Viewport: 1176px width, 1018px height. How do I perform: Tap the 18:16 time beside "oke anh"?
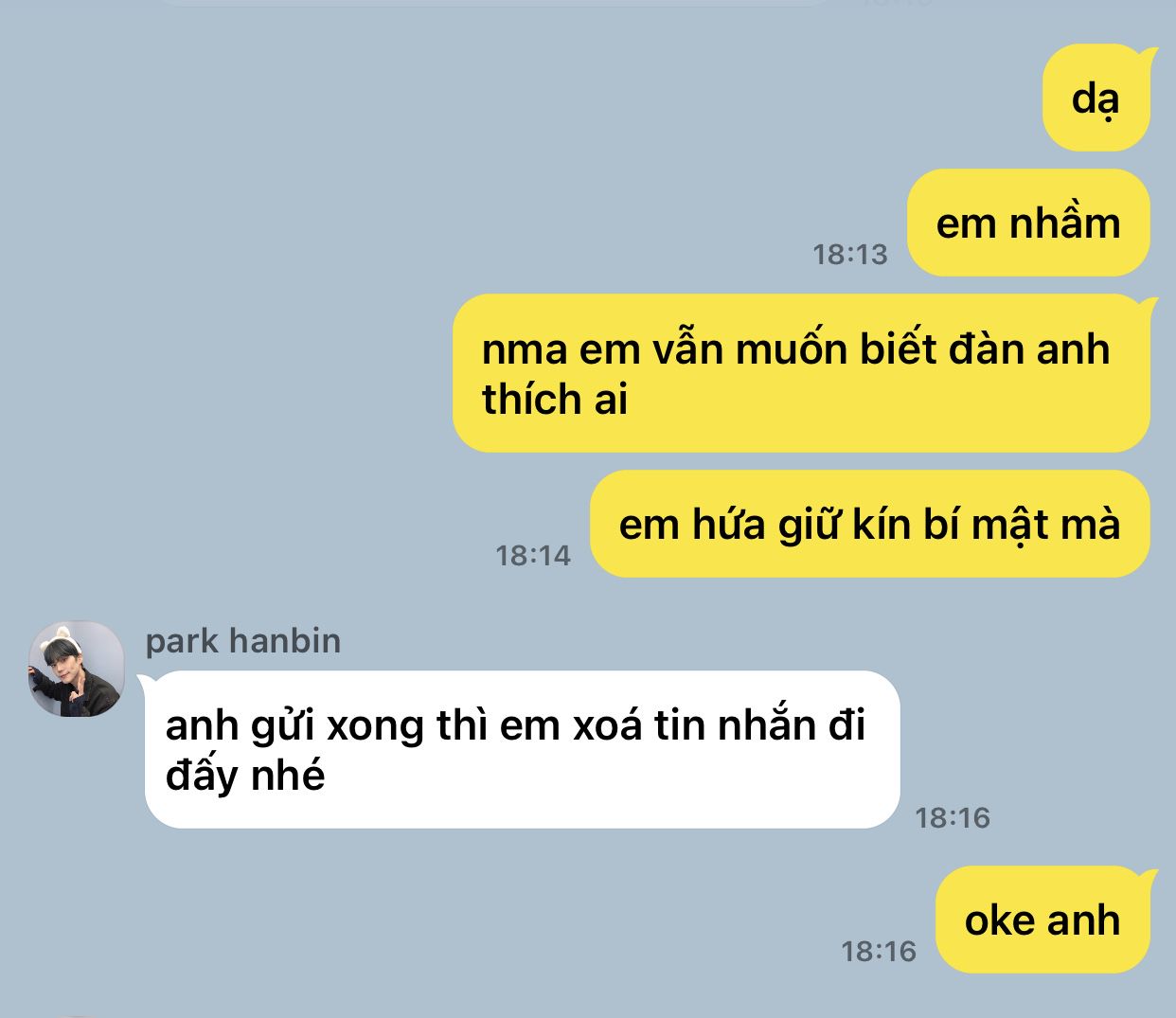(x=879, y=951)
